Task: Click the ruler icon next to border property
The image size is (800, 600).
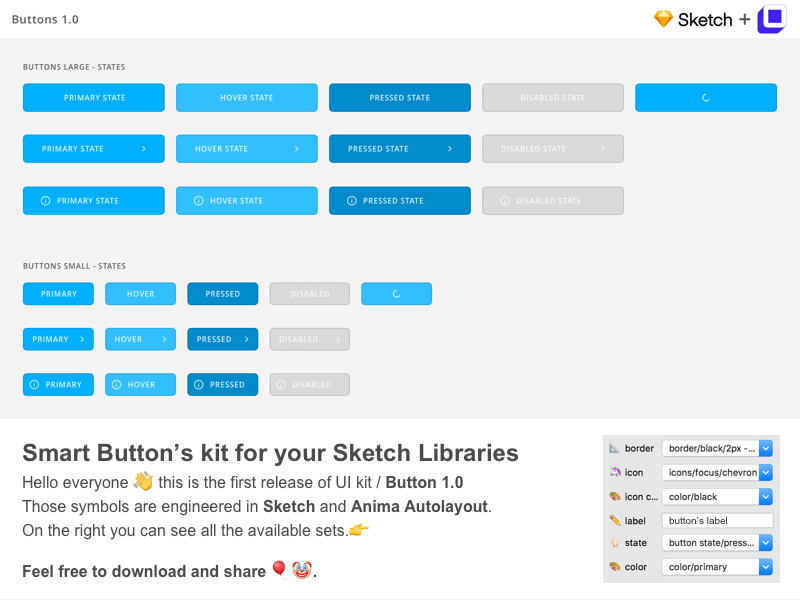Action: click(x=614, y=448)
